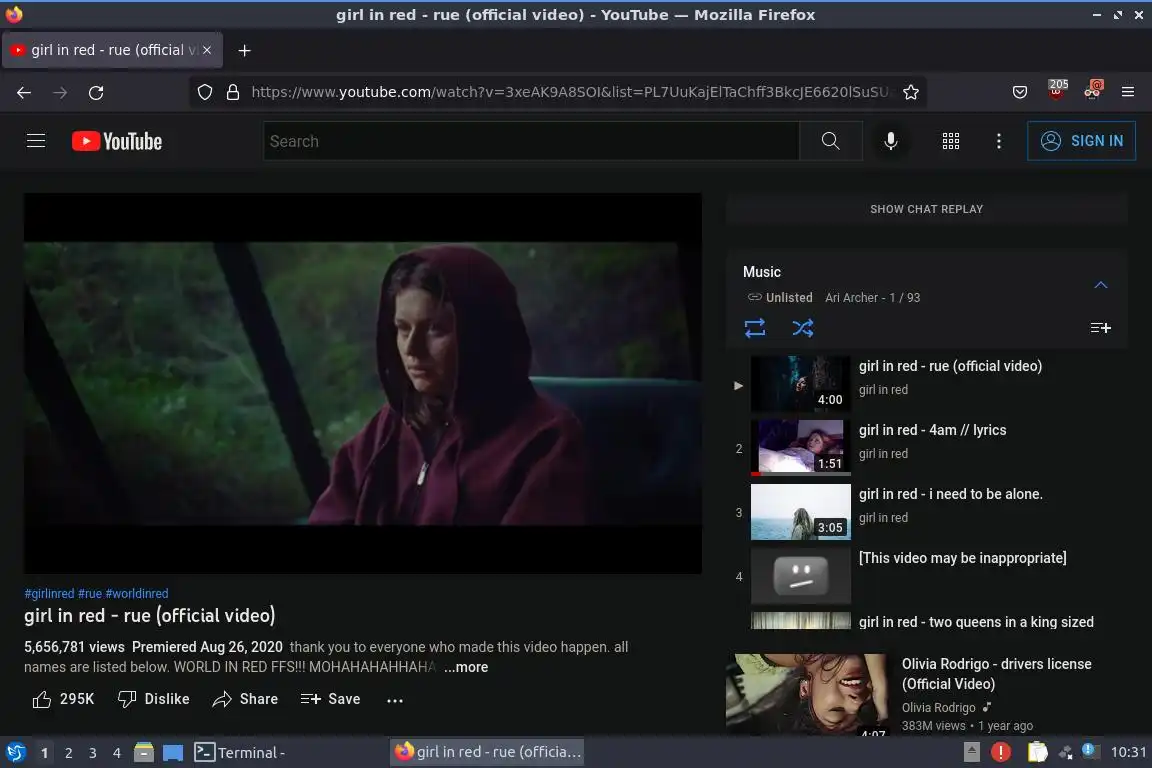Open the system start menu icon

[x=15, y=752]
